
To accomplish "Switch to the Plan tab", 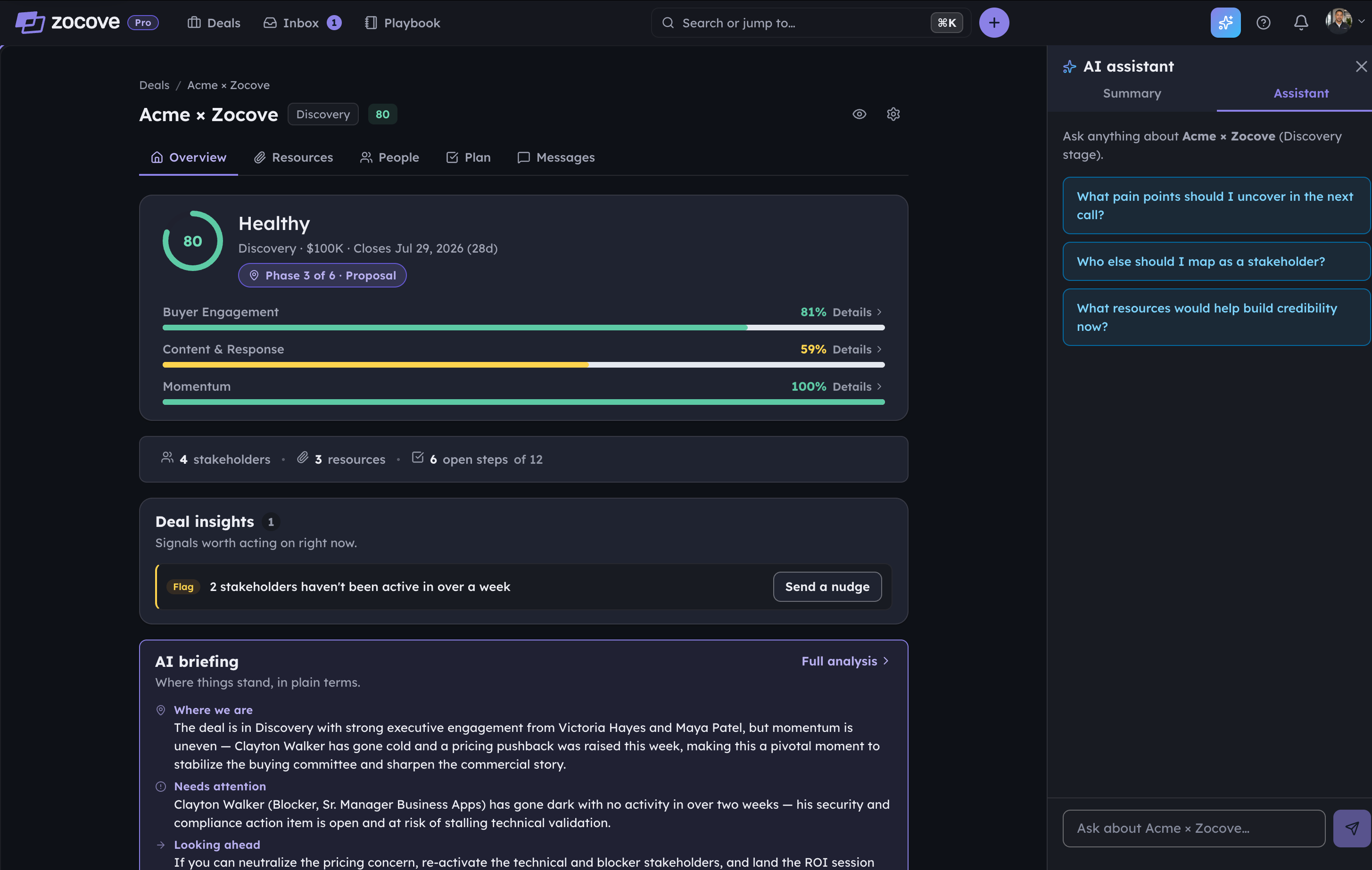I will coord(468,157).
